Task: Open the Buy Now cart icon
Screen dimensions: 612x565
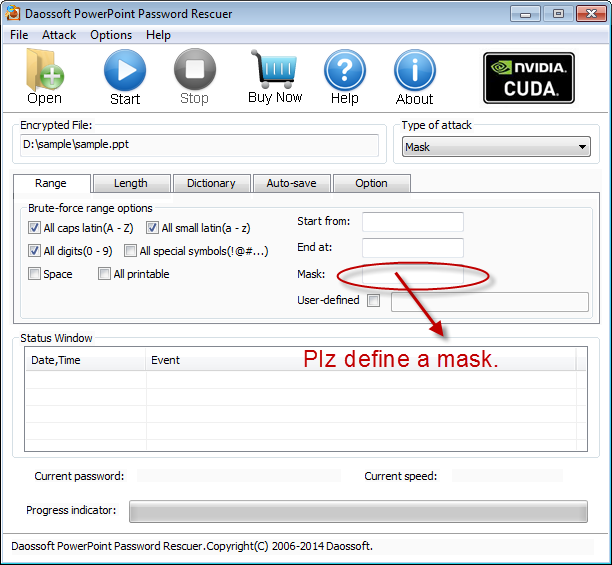Action: coord(275,69)
